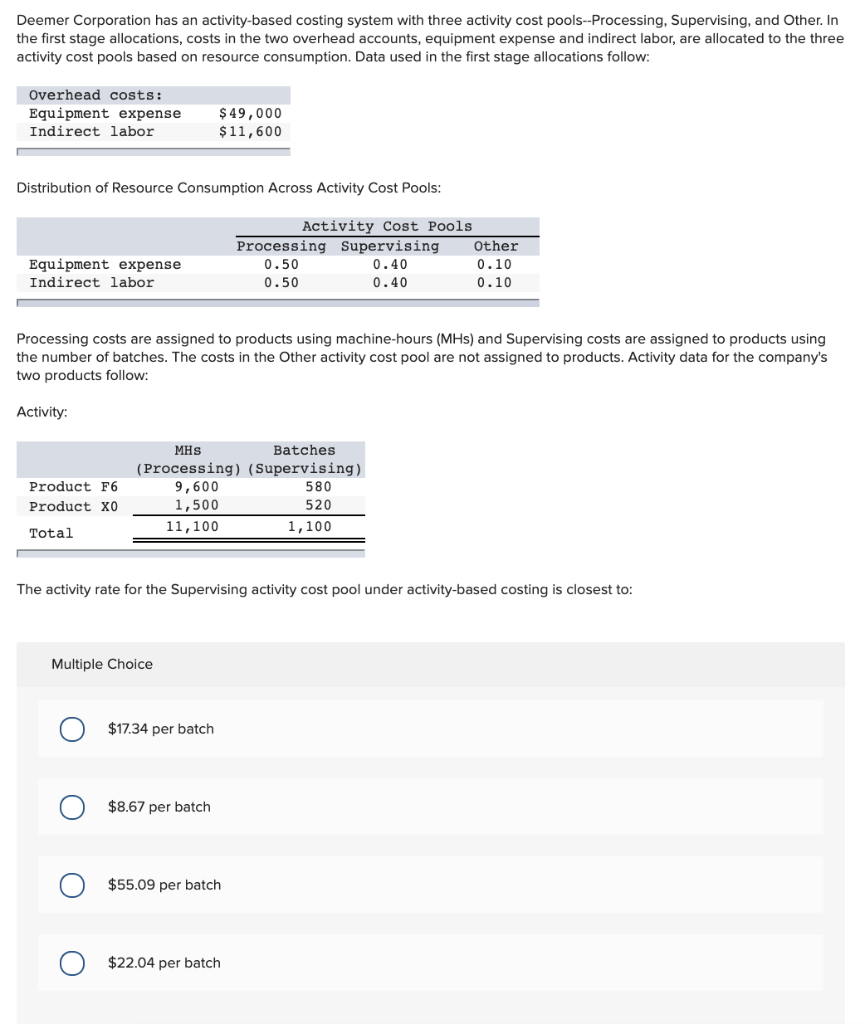Select the $8.67 per batch answer

click(71, 807)
